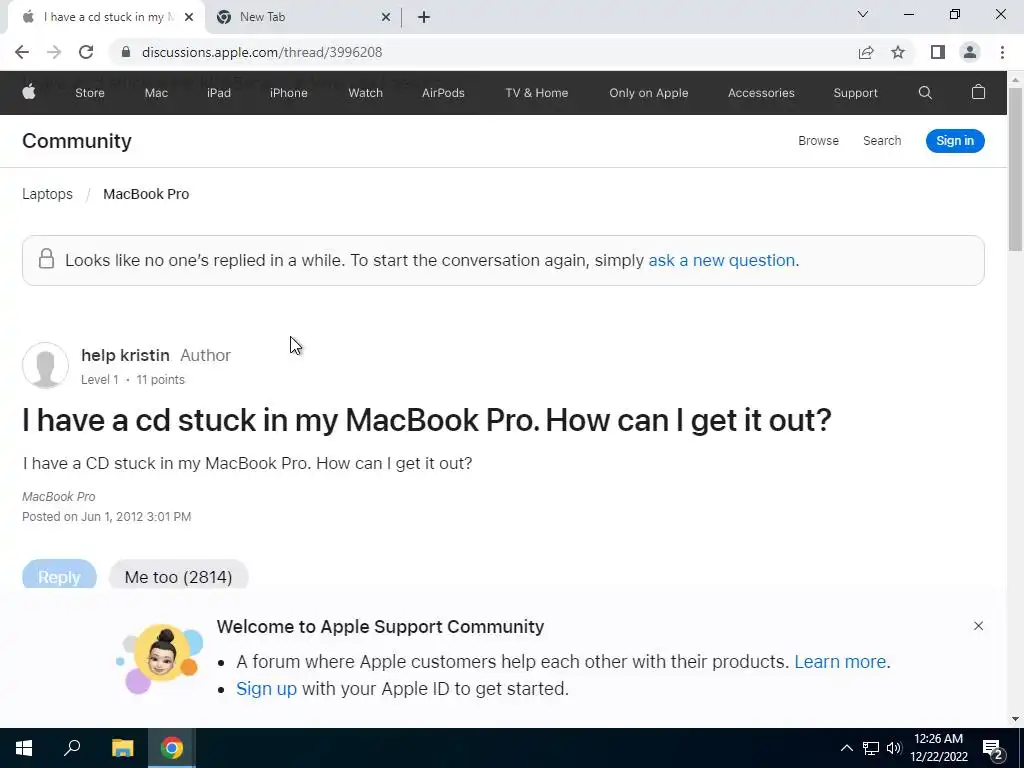Click the browser forward arrow
This screenshot has width=1024, height=768.
point(54,52)
